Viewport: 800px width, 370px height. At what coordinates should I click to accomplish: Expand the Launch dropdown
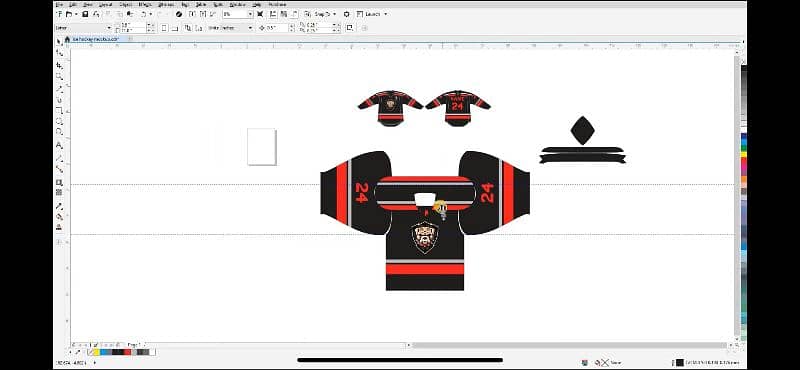click(x=386, y=14)
